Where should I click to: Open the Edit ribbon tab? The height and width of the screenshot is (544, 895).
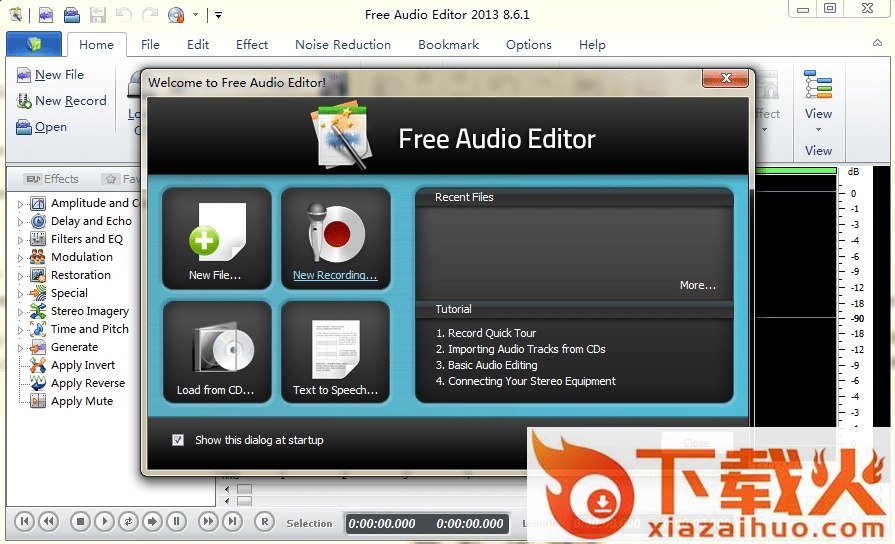[x=197, y=45]
